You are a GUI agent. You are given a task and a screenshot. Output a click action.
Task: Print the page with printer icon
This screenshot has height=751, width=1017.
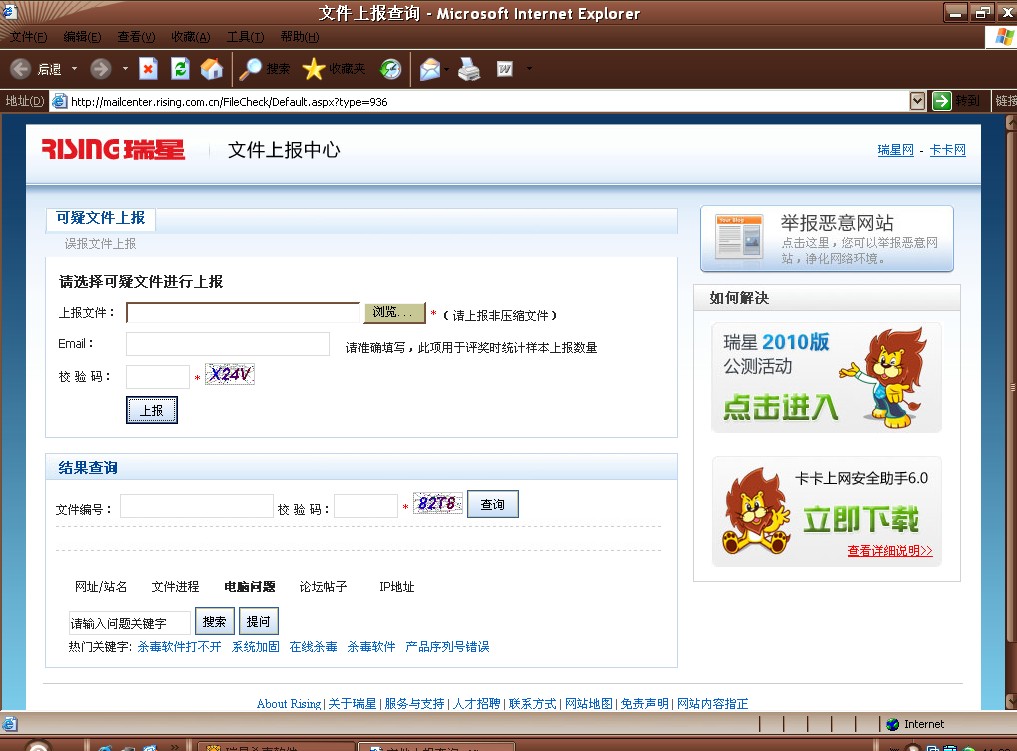(469, 69)
